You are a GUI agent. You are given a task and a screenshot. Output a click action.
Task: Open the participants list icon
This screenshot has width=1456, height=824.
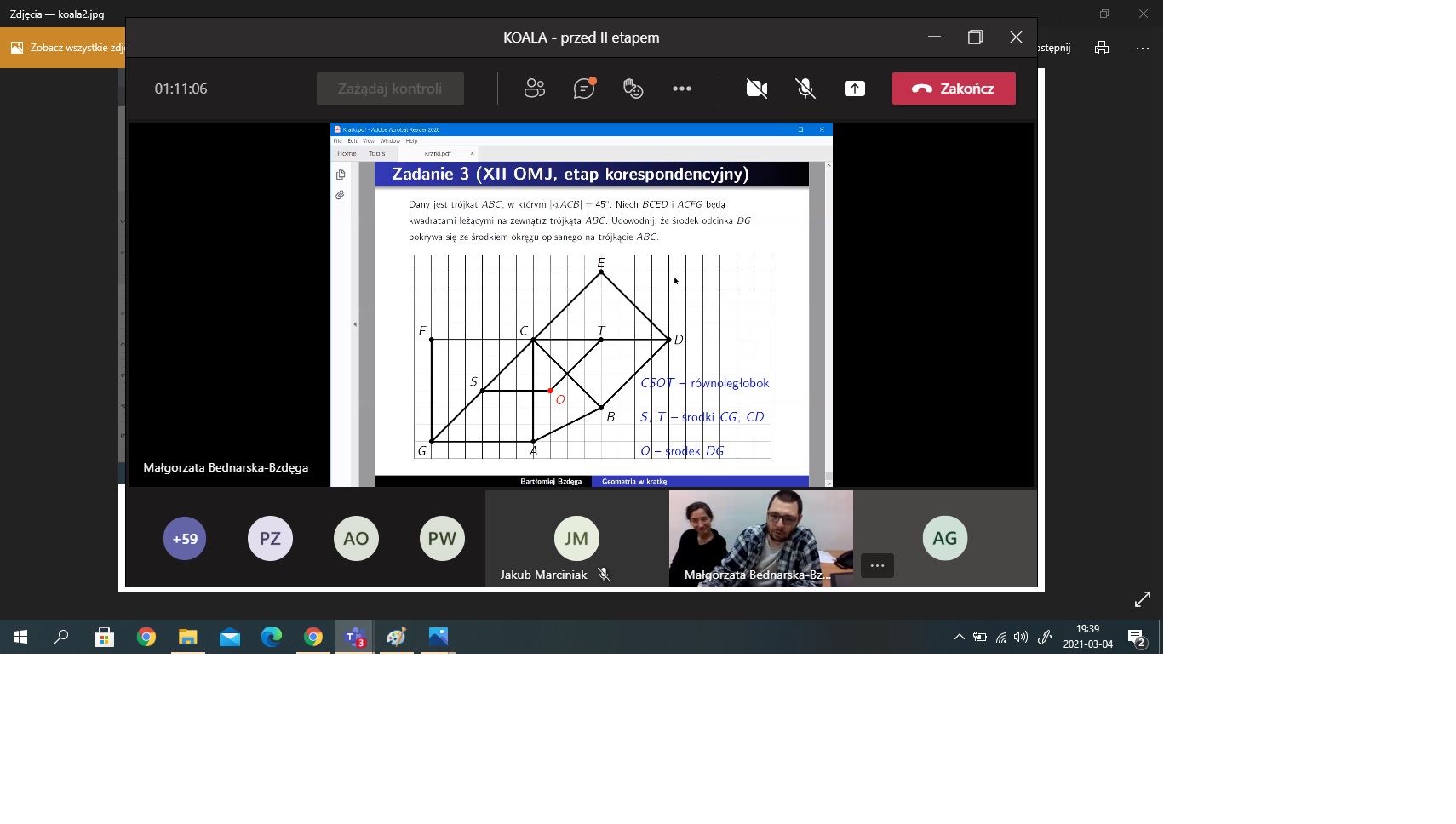point(534,89)
